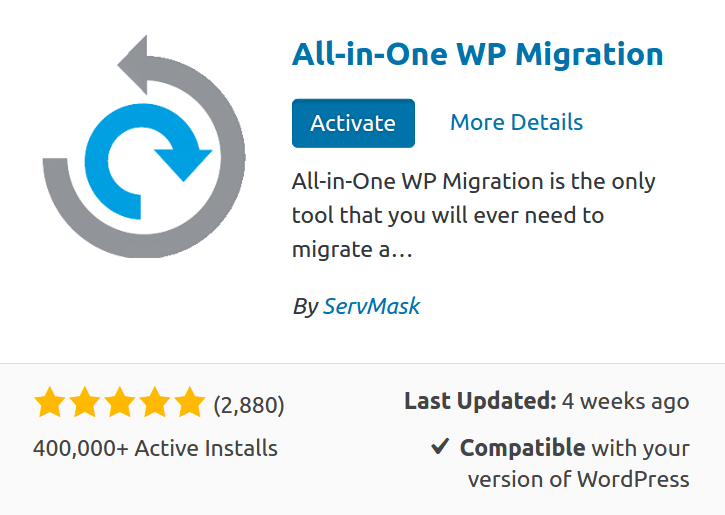
Task: Click the third rating star
Action: click(119, 404)
